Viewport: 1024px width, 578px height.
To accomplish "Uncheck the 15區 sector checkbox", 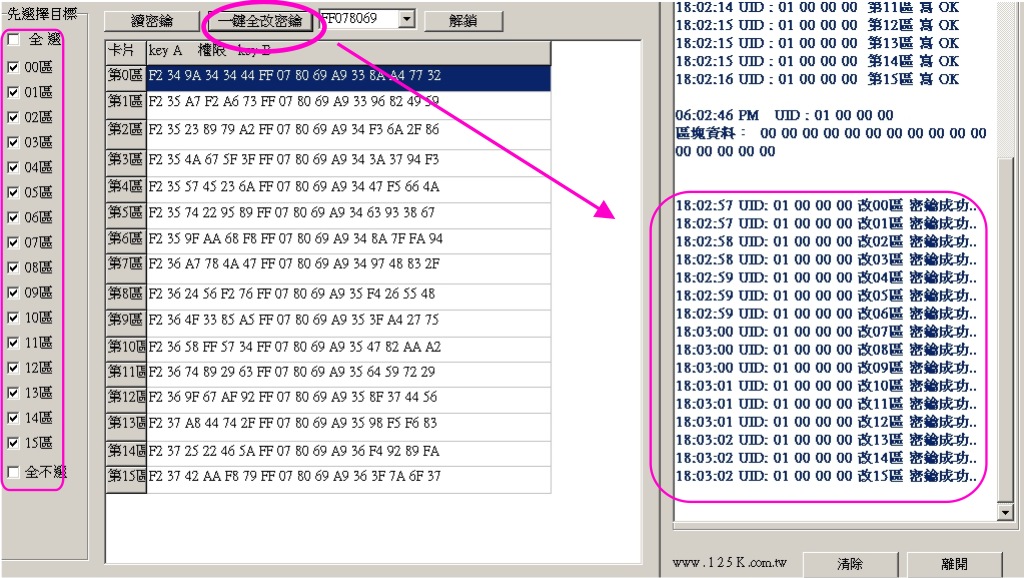I will tap(13, 443).
